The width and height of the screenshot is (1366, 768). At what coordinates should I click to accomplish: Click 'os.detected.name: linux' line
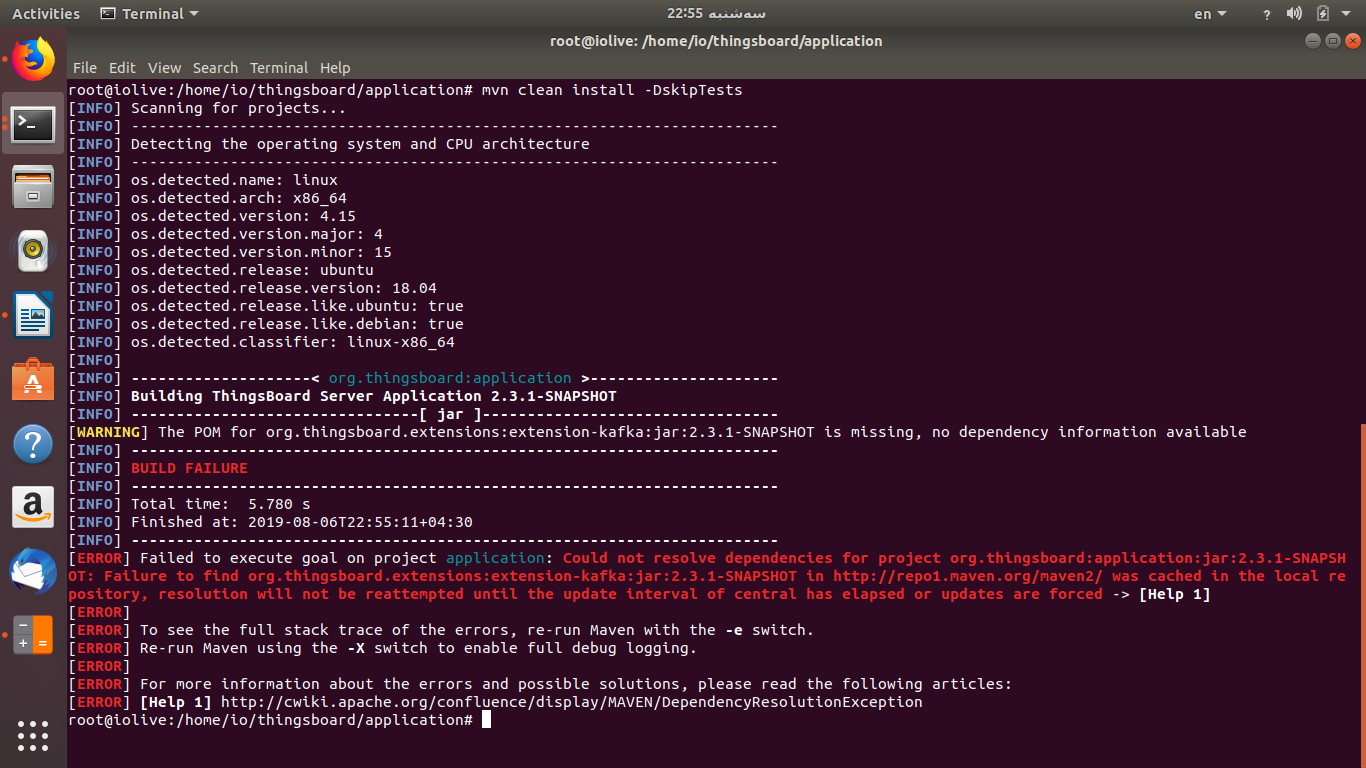[x=234, y=180]
